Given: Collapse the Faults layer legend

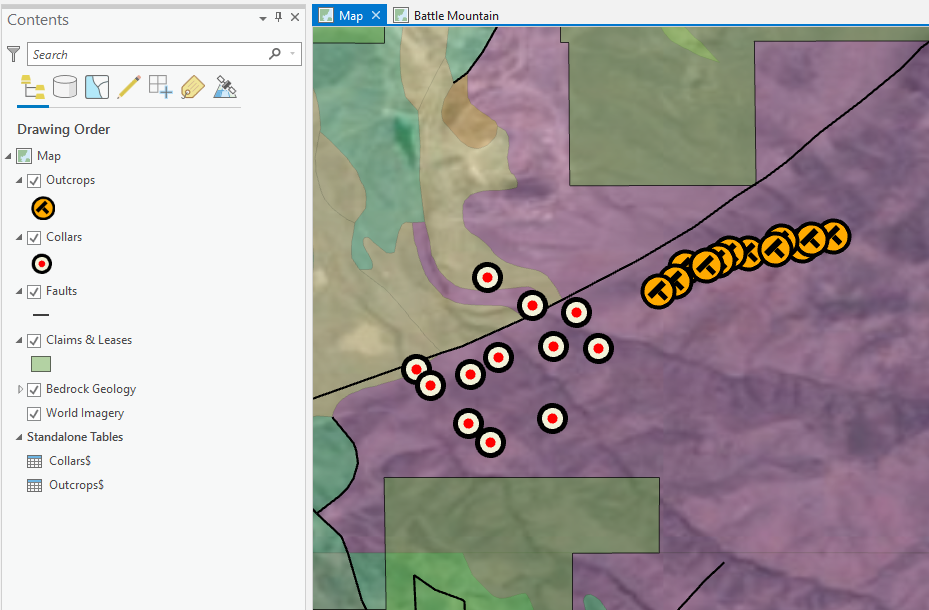Looking at the screenshot, I should [x=19, y=291].
